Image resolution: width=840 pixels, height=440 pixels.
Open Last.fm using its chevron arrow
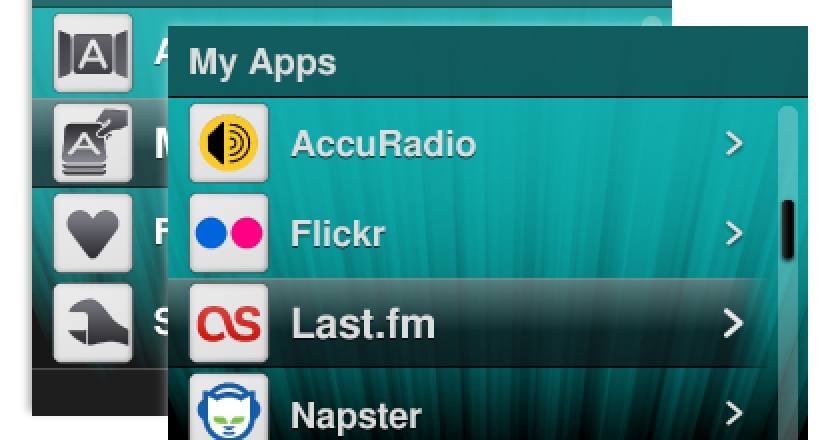coord(734,324)
